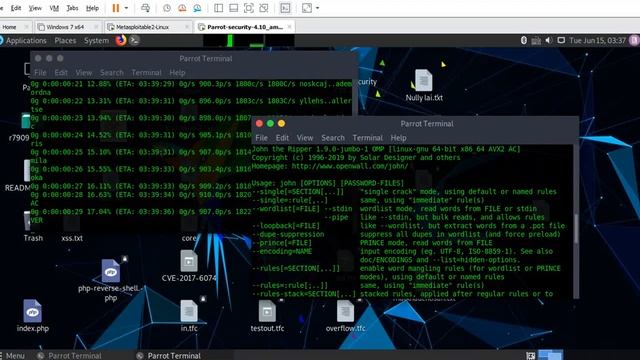Open the power options dropdown arrow beside pause
The width and height of the screenshot is (640, 360).
126,8
